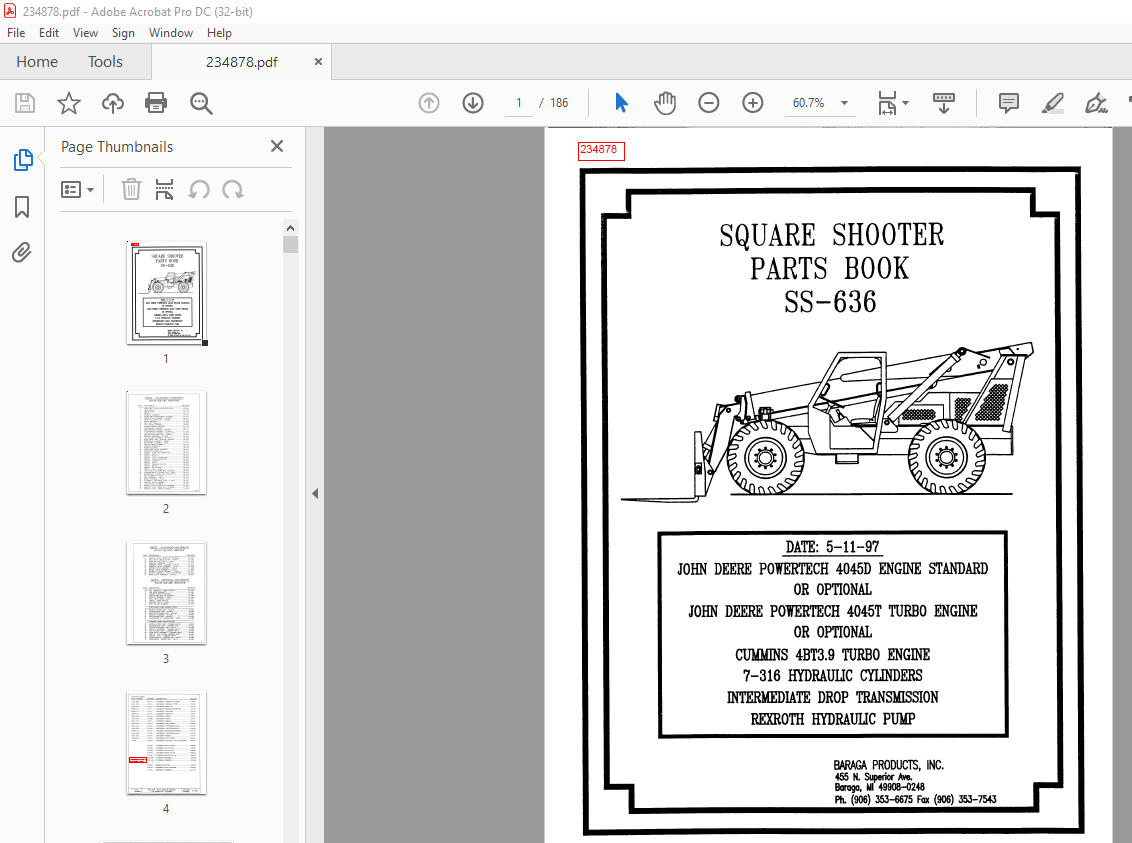1132x843 pixels.
Task: Close the 234878.pdf tab
Action: point(318,62)
